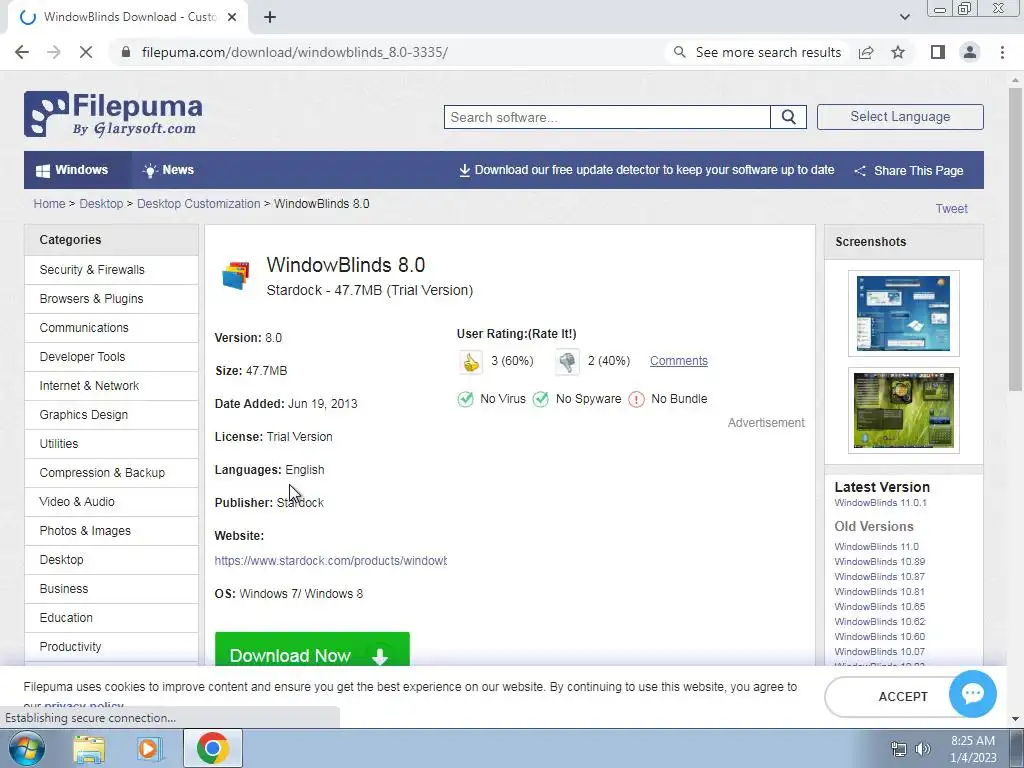Bookmark this page with star icon
Screen dimensions: 1024x768
[898, 52]
